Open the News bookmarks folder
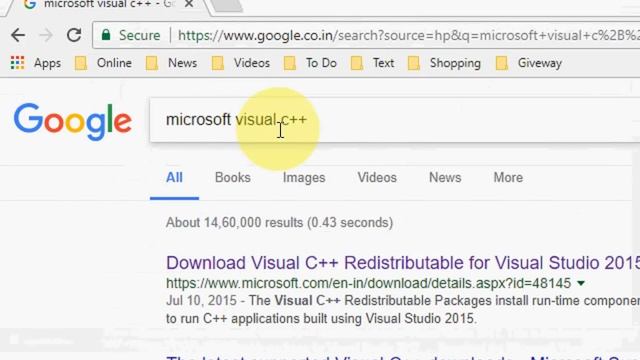The width and height of the screenshot is (640, 360). [171, 63]
